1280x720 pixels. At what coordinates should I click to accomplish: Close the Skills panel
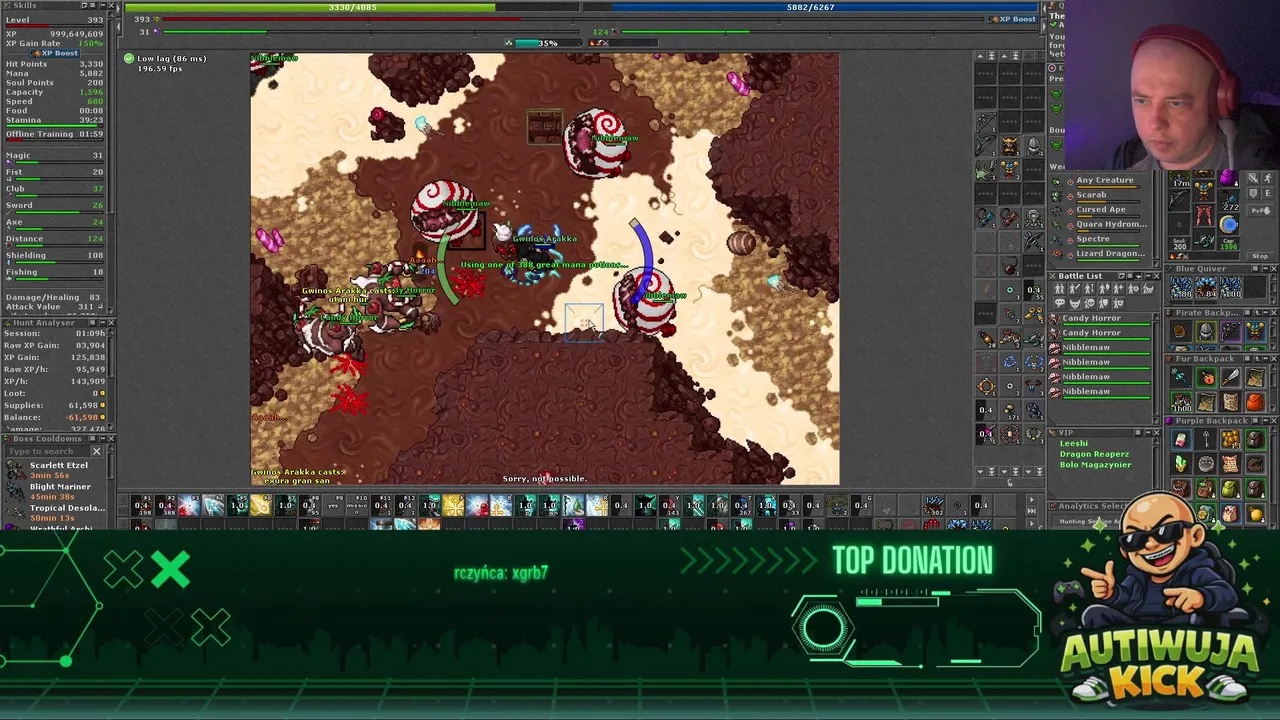[x=110, y=6]
